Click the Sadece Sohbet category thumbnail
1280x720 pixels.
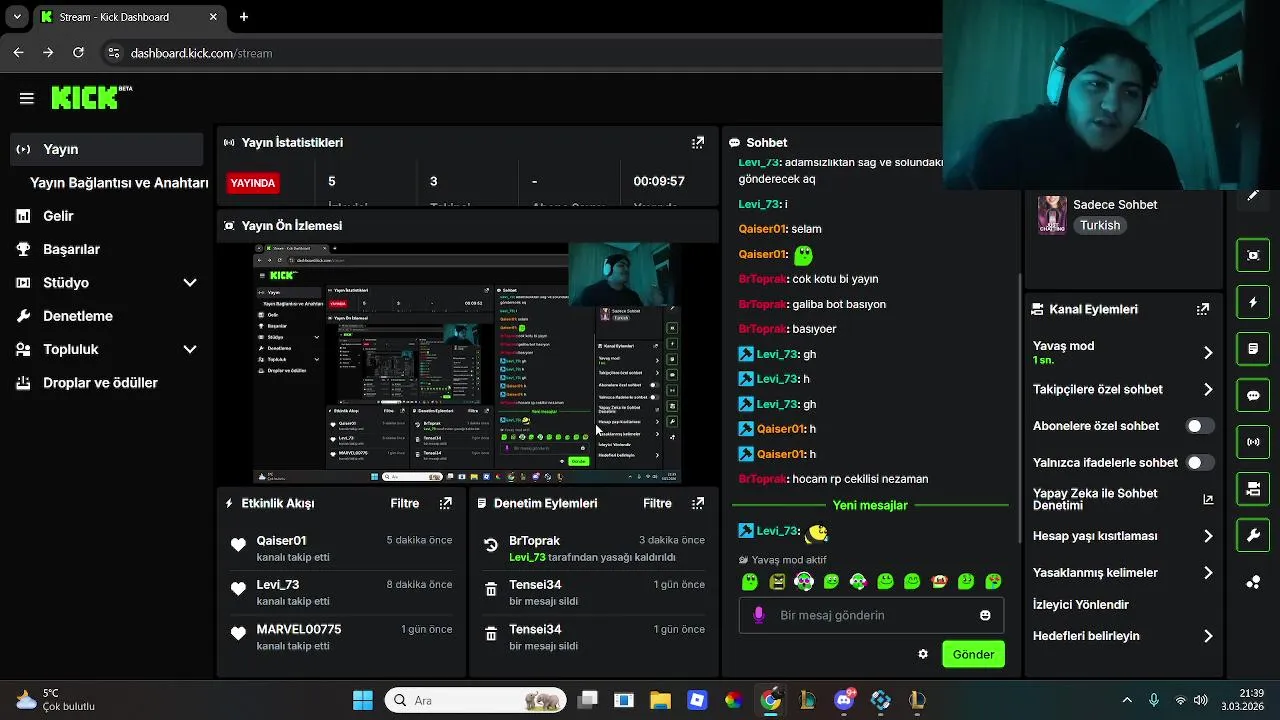point(1051,214)
